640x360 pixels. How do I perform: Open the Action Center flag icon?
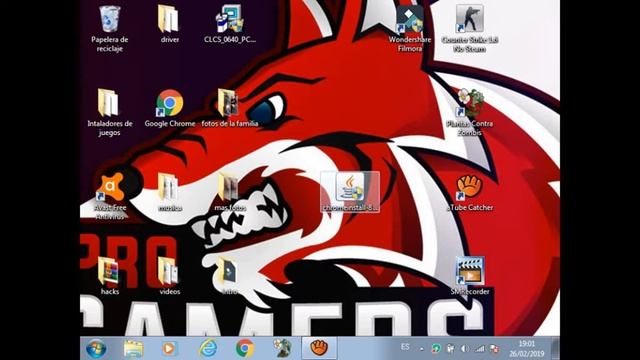494,349
